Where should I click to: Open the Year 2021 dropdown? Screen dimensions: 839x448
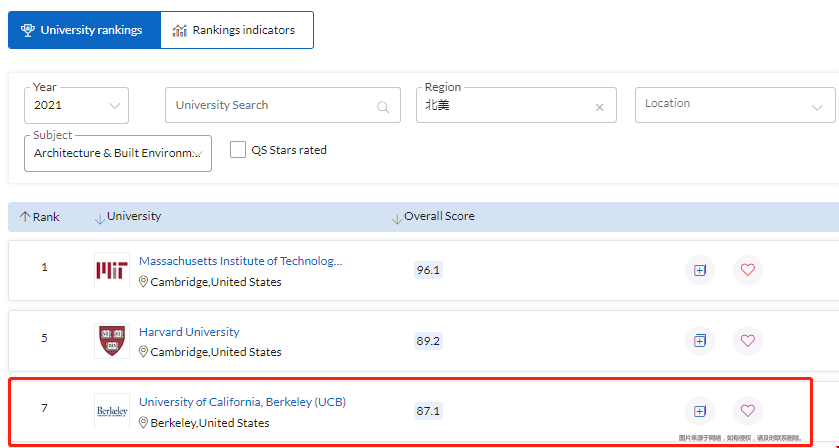(77, 105)
